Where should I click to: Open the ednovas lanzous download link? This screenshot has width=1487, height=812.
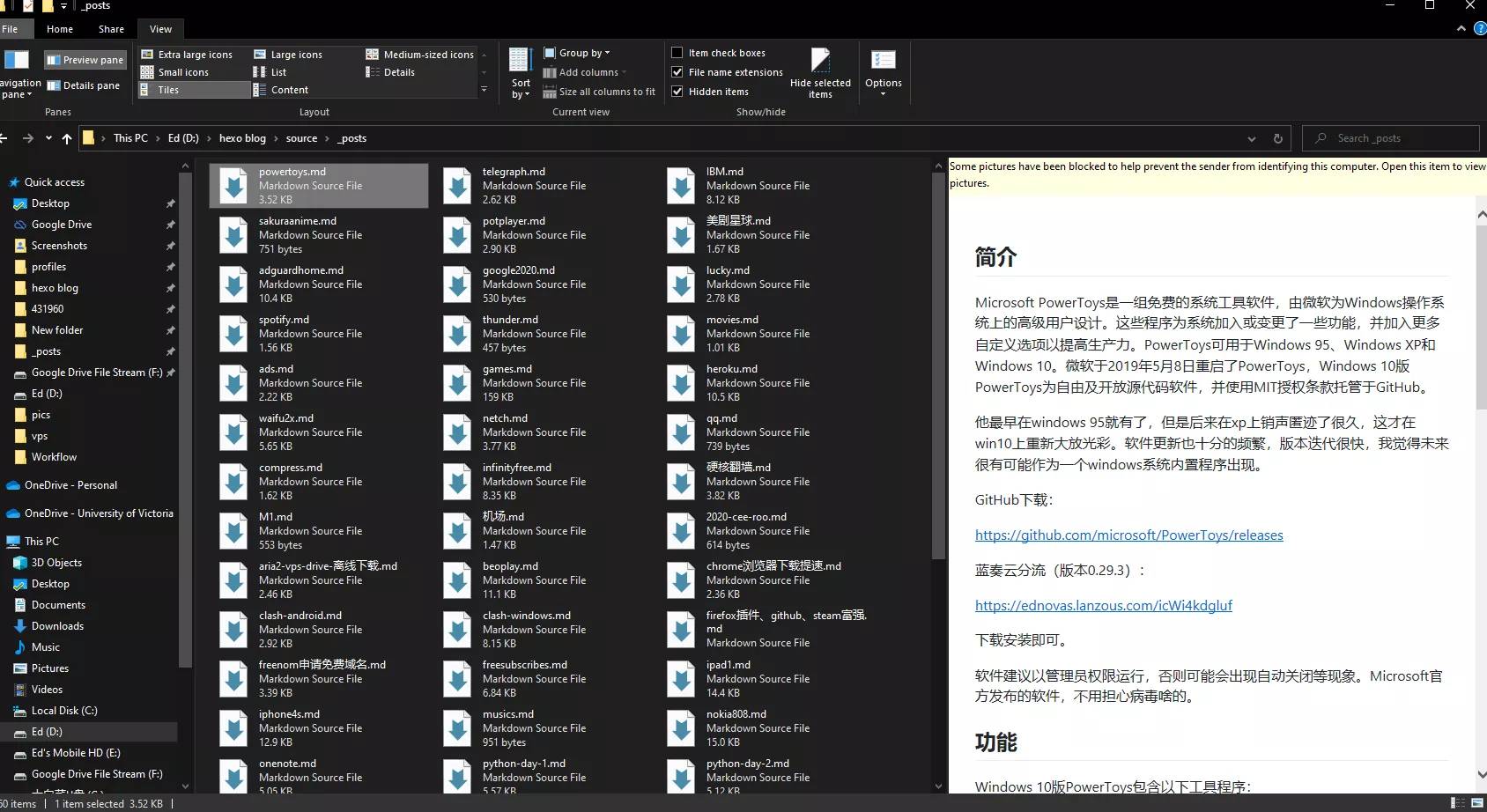pyautogui.click(x=1103, y=606)
